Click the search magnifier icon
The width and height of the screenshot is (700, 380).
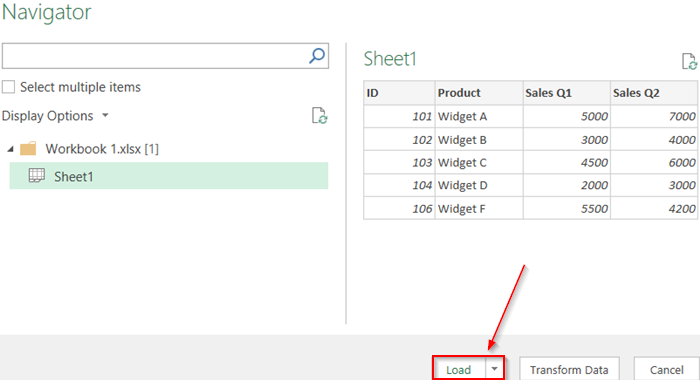317,56
